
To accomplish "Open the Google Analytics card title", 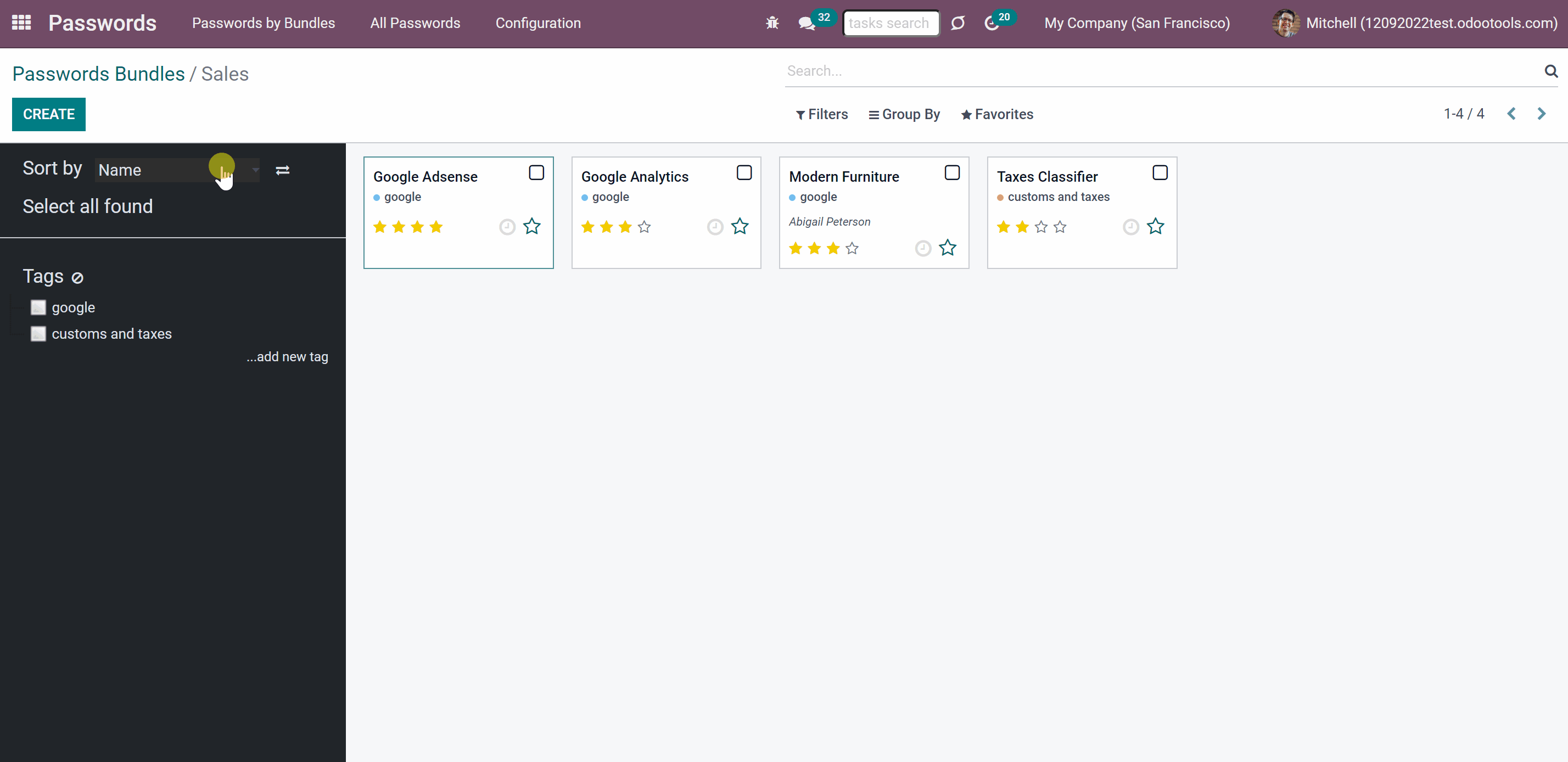I will 634,177.
